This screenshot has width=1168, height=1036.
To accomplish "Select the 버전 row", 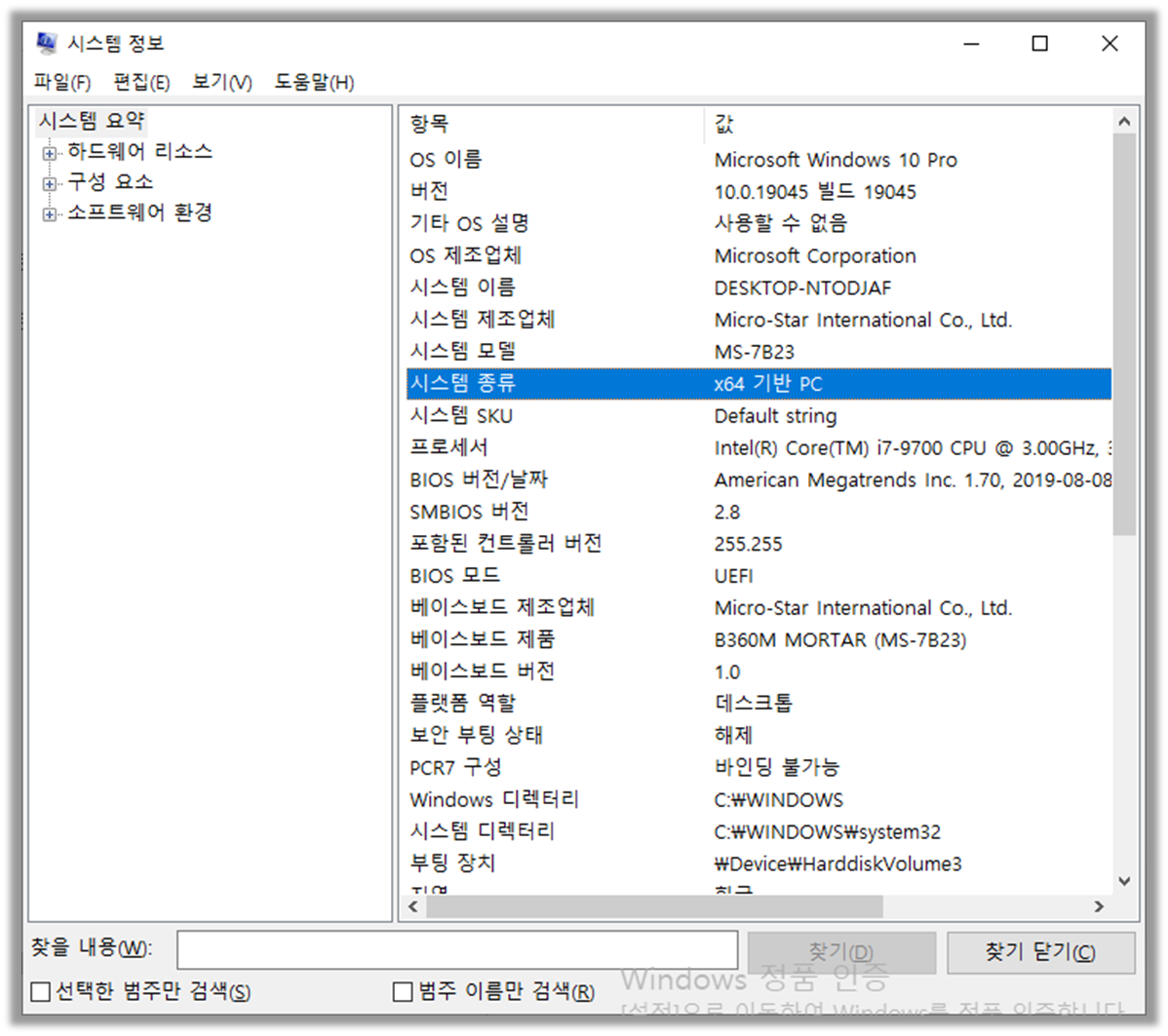I will point(759,192).
